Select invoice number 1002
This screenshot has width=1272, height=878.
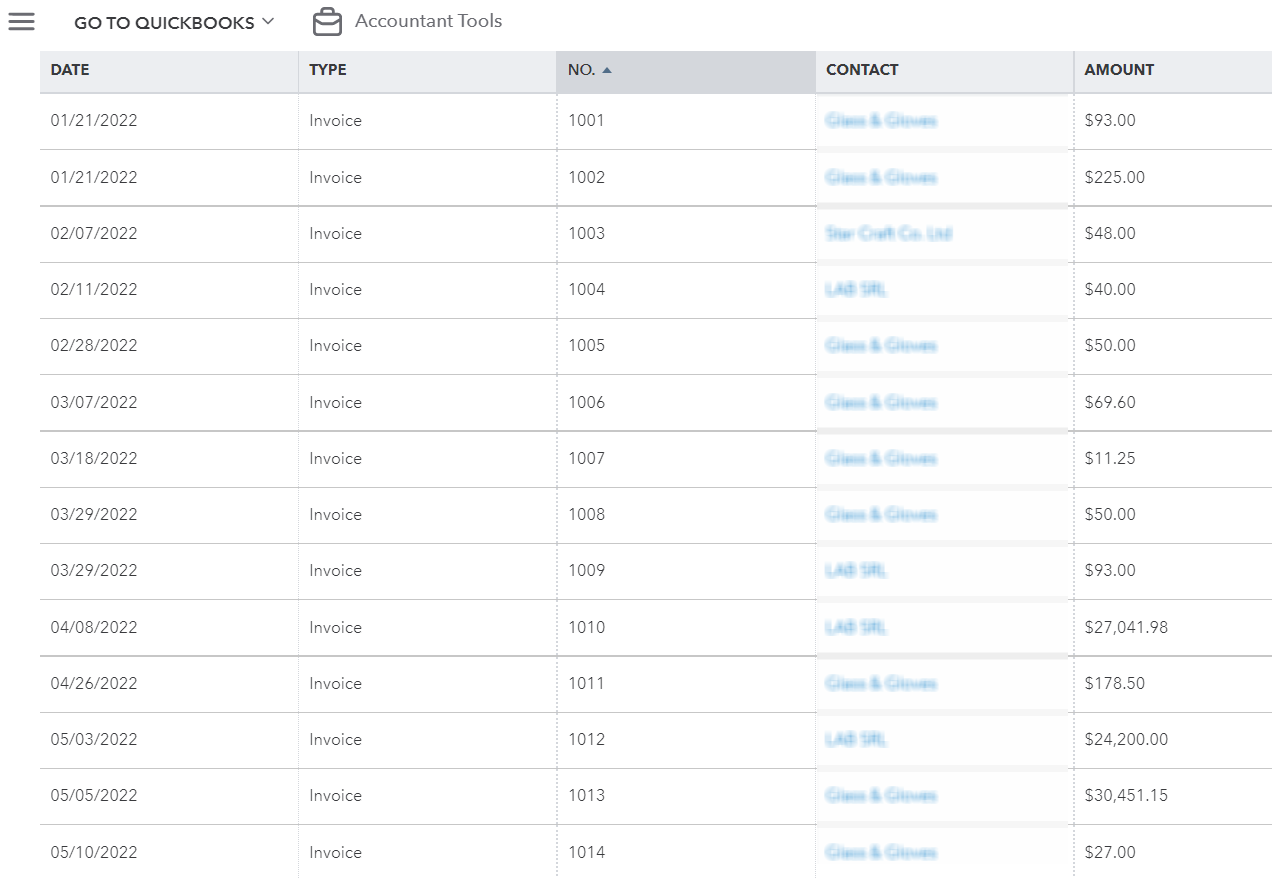click(x=586, y=177)
